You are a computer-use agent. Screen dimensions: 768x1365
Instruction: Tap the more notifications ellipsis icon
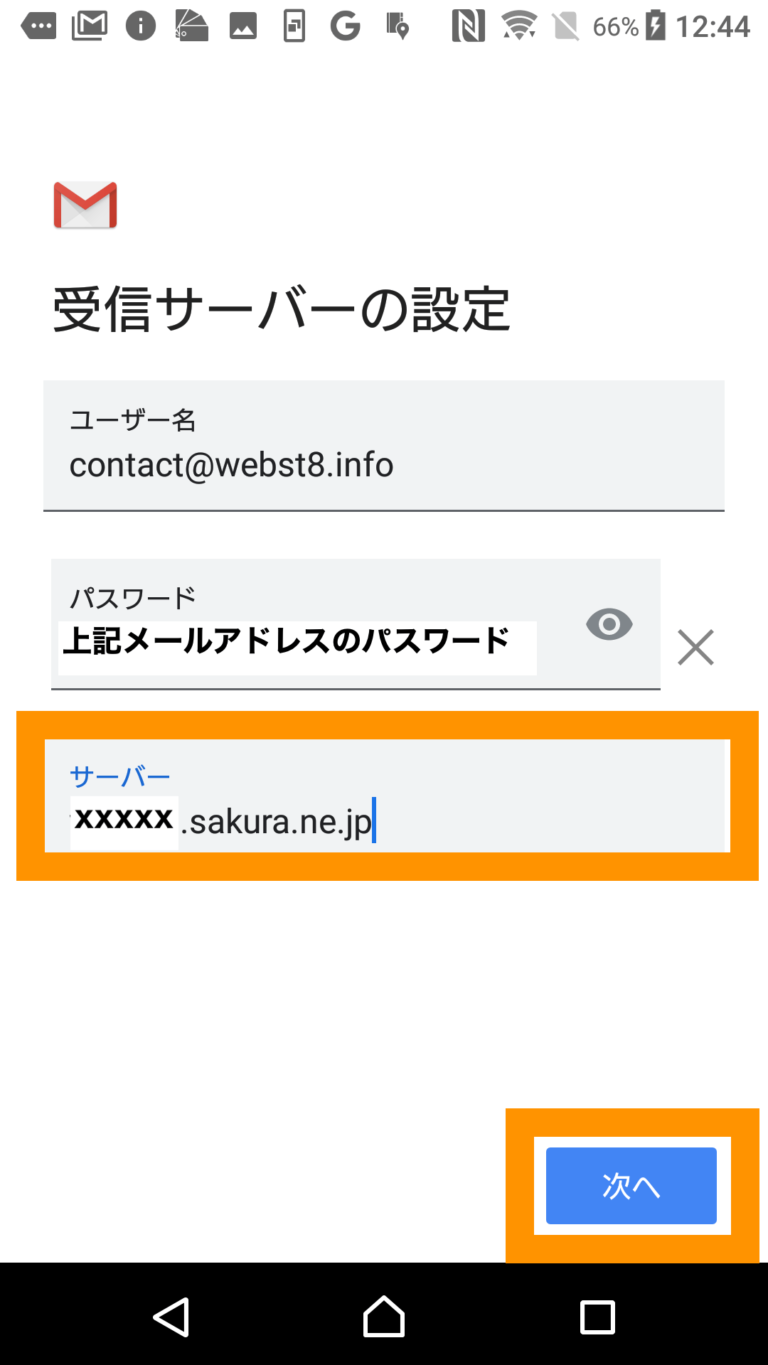pos(39,26)
